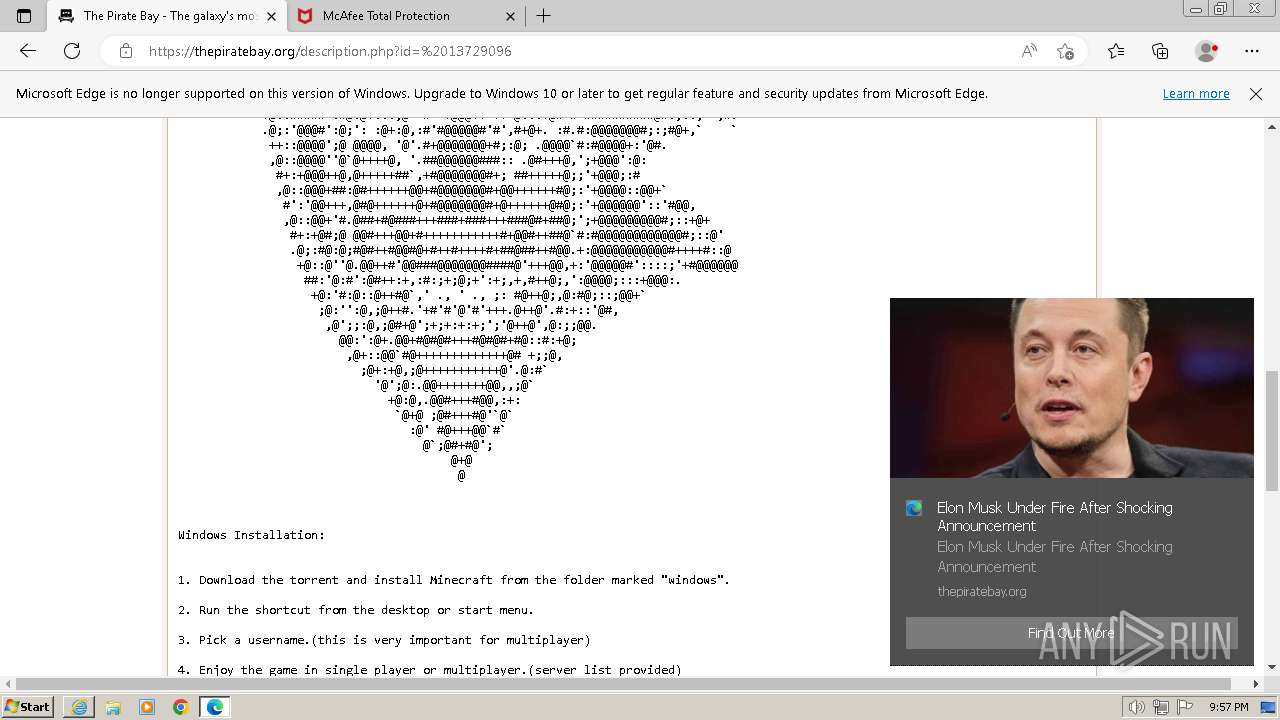Select the 'Windows Installation:' heading text

click(x=251, y=535)
